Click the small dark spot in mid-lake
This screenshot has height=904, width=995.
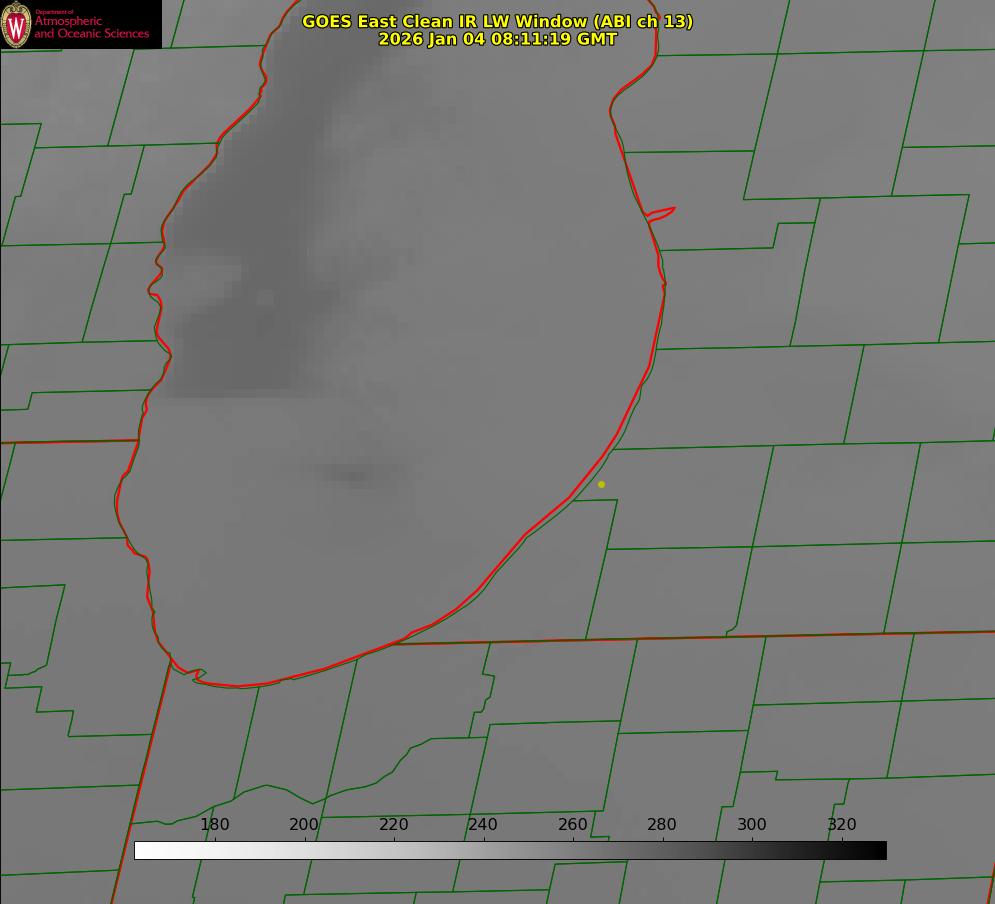350,475
